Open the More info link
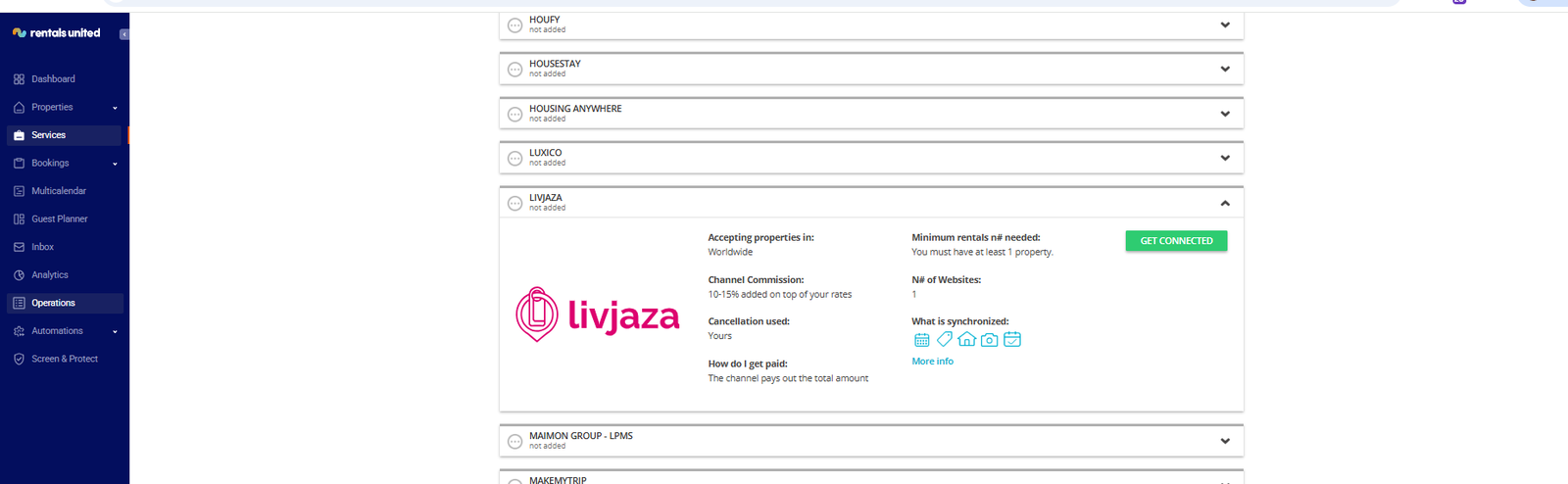 [x=932, y=362]
